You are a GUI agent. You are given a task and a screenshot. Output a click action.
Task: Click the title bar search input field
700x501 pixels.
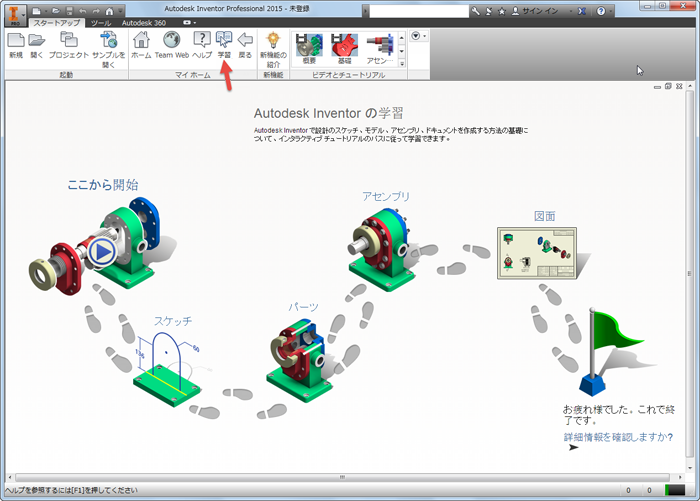click(419, 11)
